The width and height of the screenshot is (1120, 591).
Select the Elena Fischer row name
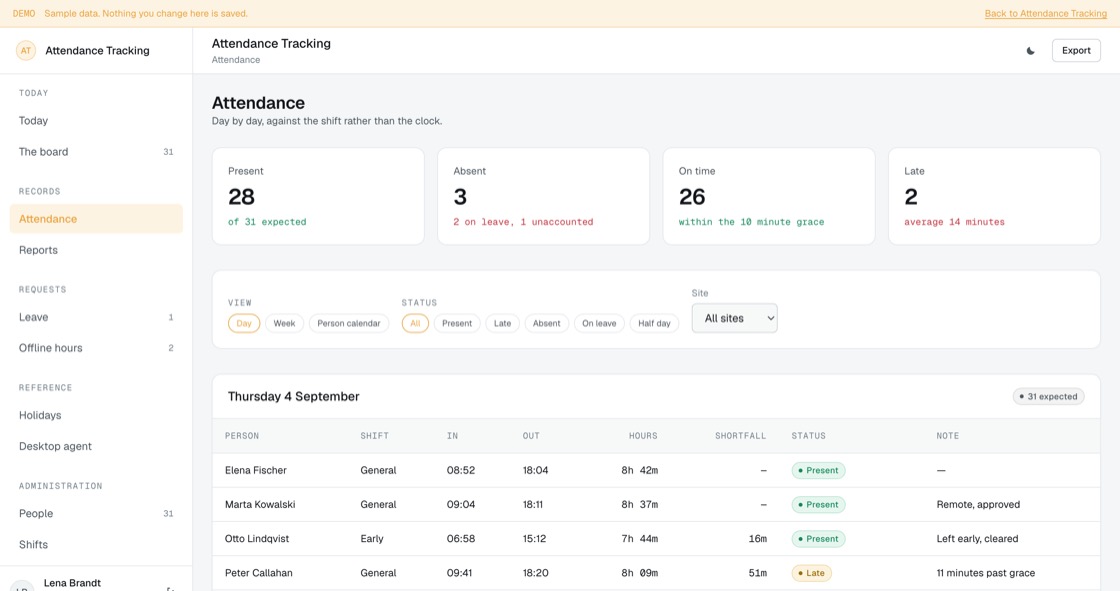pyautogui.click(x=256, y=470)
